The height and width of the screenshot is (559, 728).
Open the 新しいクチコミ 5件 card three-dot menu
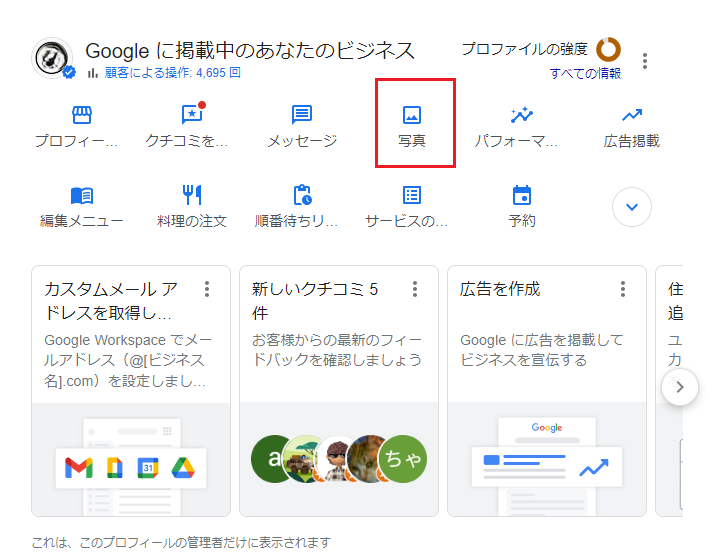[x=415, y=289]
